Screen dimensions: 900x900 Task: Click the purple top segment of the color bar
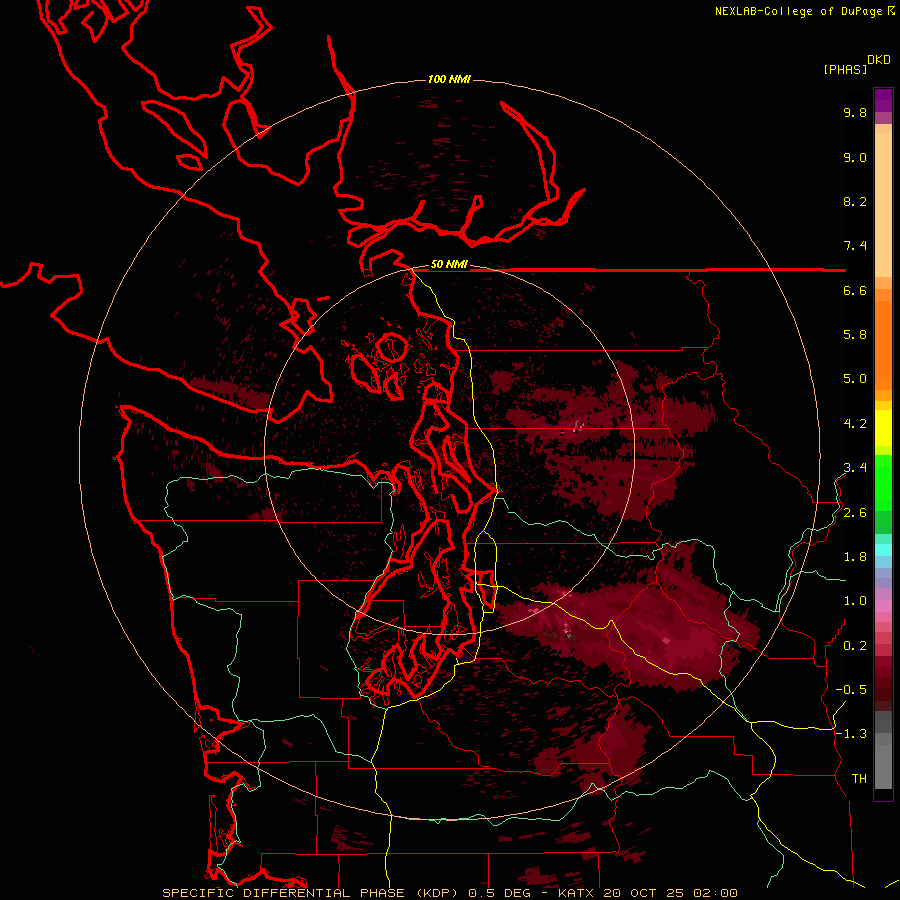[x=883, y=100]
